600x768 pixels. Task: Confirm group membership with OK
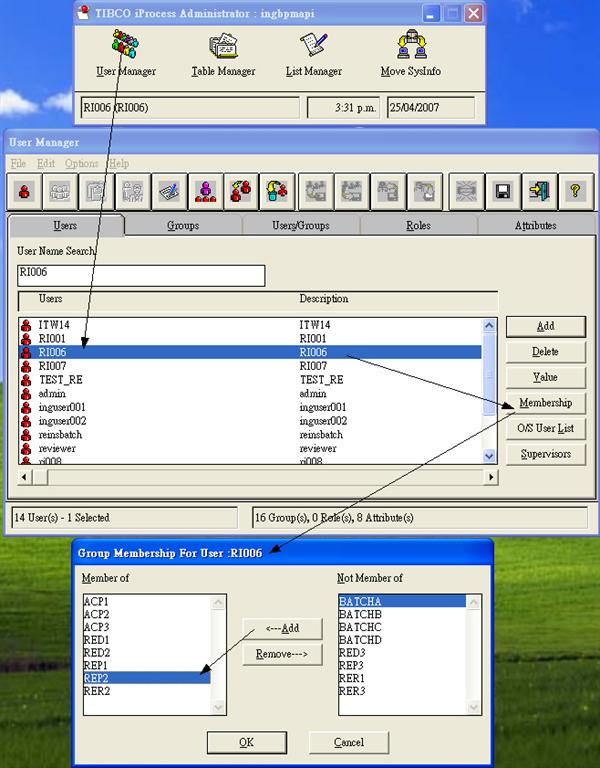tap(246, 743)
